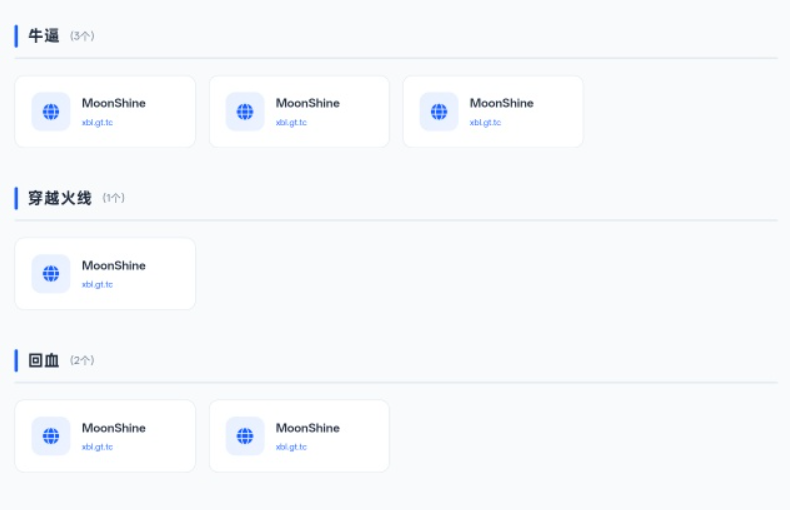The width and height of the screenshot is (790, 510).
Task: Click the 牛逼 section heading
Action: [x=44, y=36]
